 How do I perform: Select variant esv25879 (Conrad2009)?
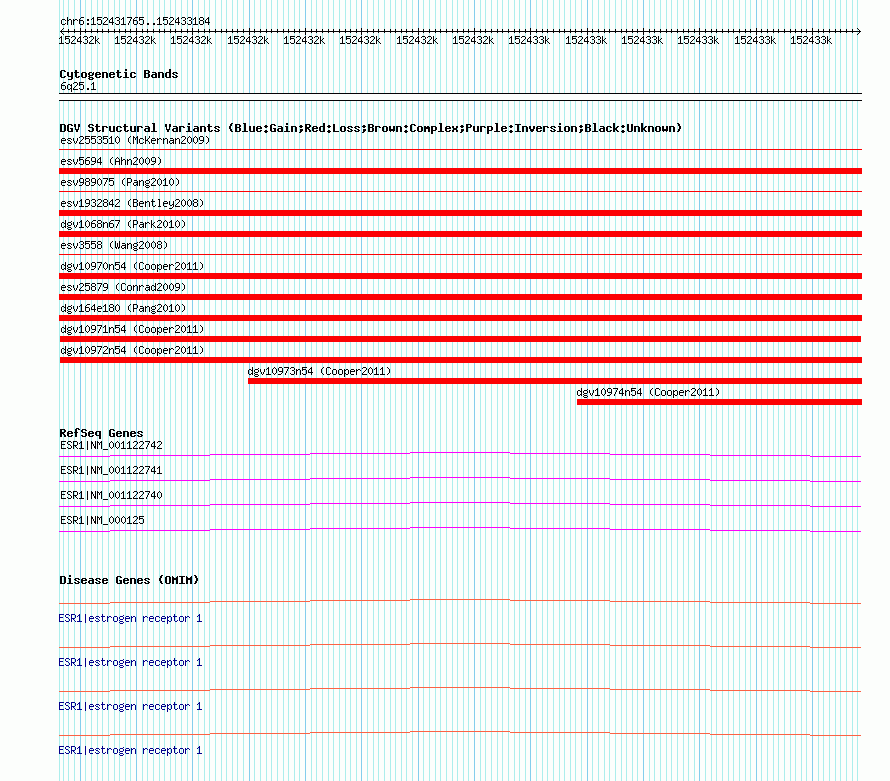123,287
